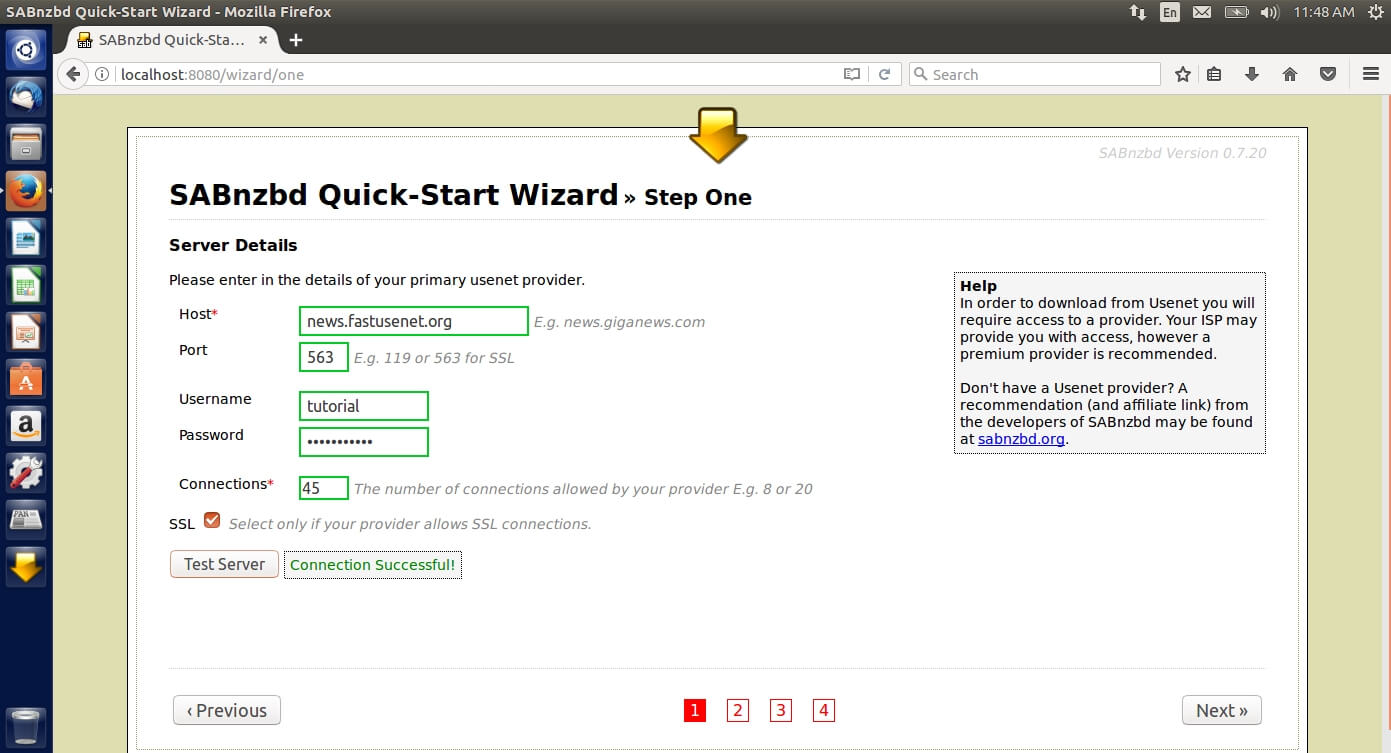Open the Ubuntu Dash launcher icon
This screenshot has height=753, width=1391.
tap(26, 50)
